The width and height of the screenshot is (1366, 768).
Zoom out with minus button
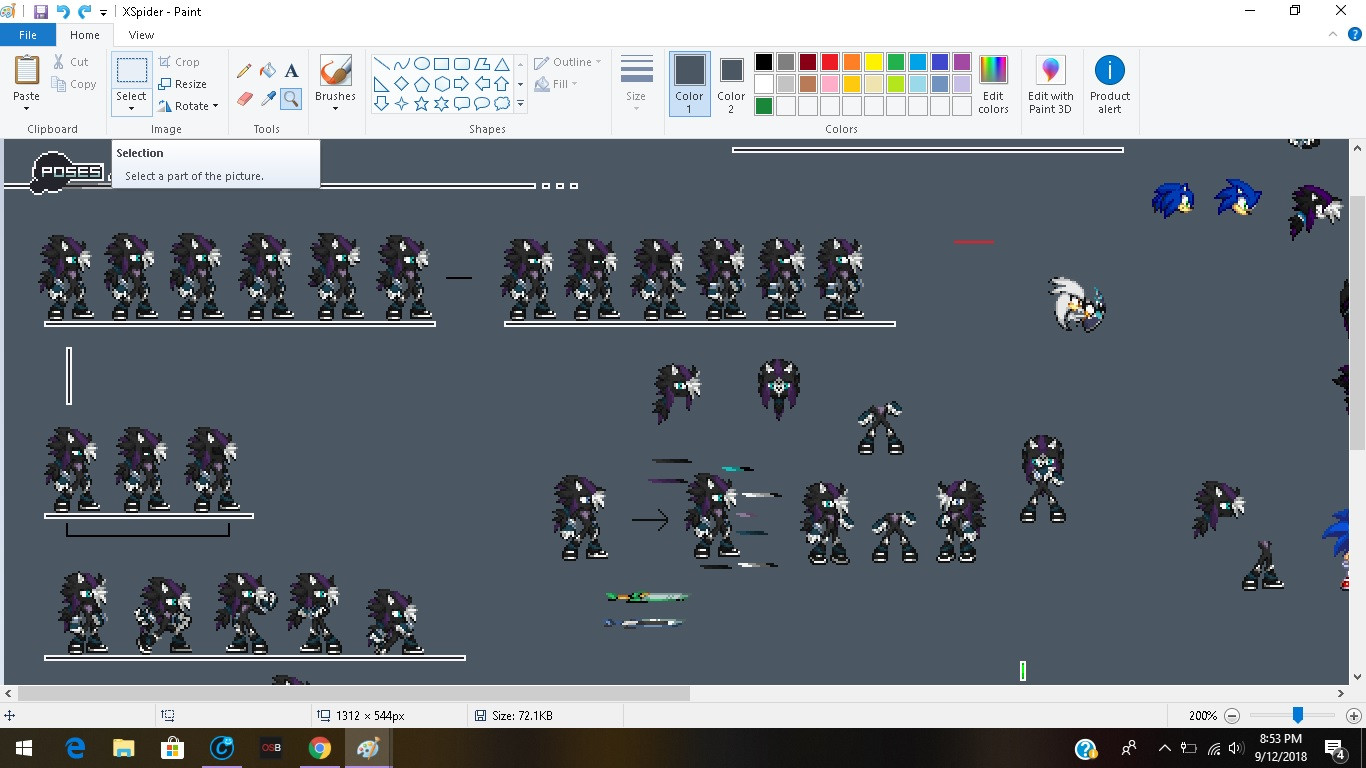coord(1232,716)
